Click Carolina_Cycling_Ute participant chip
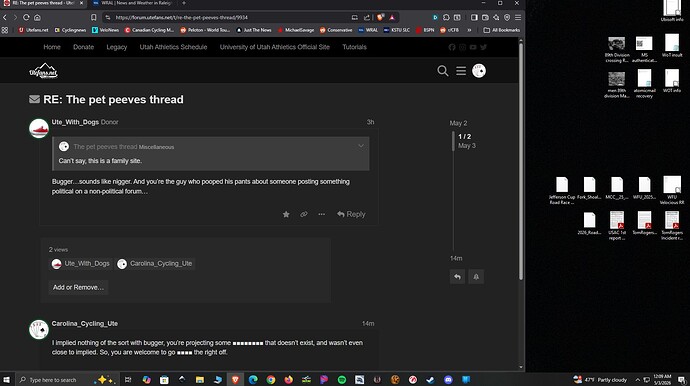Viewport: 690px width, 386px height. pos(155,264)
